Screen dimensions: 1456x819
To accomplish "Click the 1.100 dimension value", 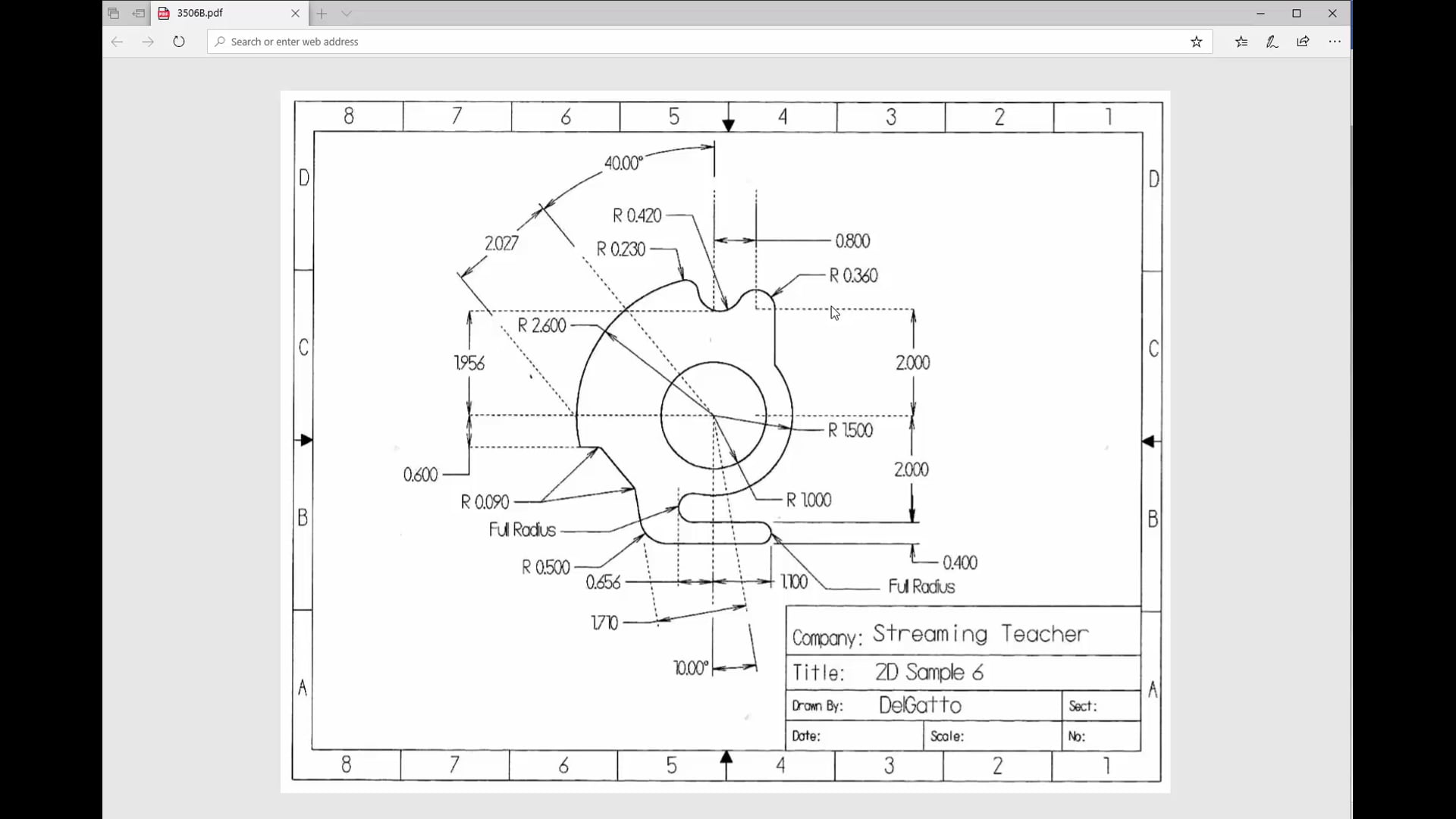I will pos(794,582).
